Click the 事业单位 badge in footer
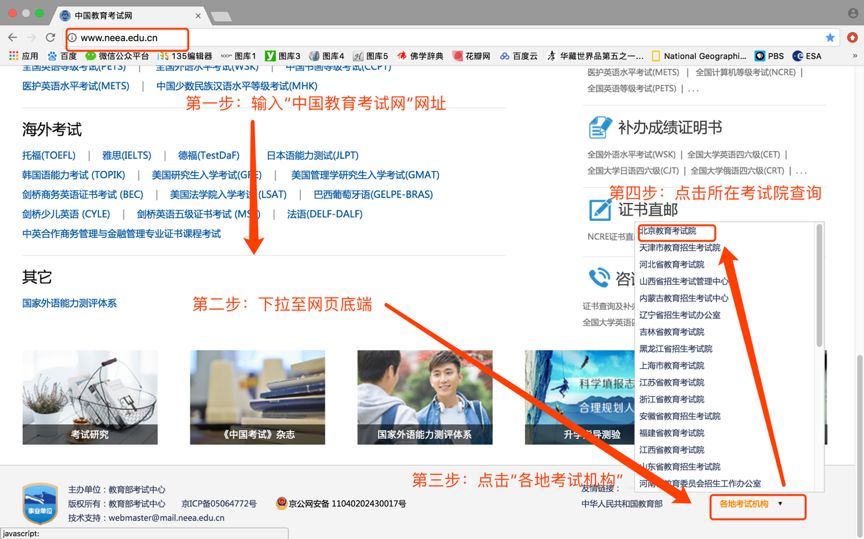Viewport: 864px width, 539px height. point(40,504)
